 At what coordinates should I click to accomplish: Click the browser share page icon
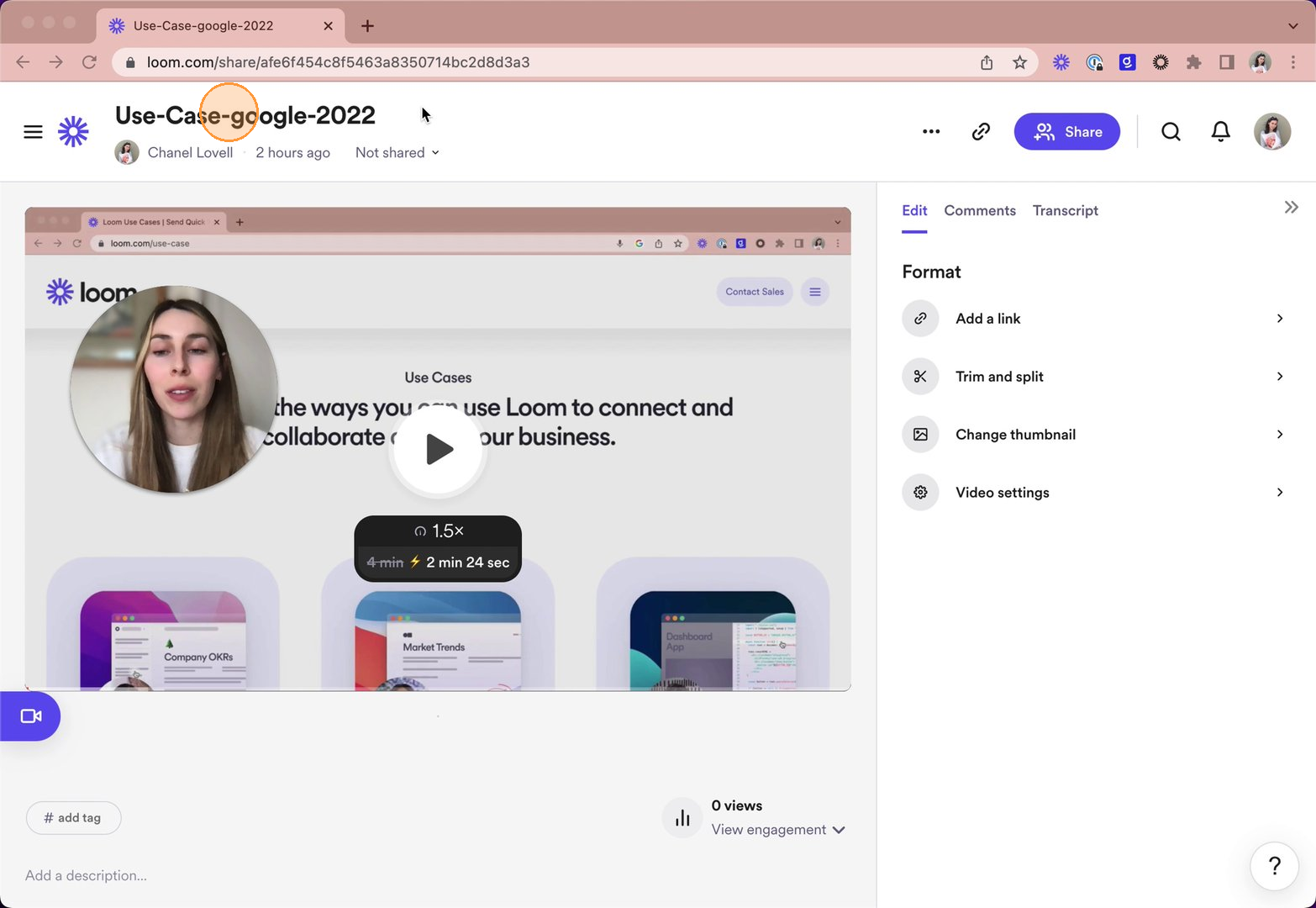tap(987, 62)
